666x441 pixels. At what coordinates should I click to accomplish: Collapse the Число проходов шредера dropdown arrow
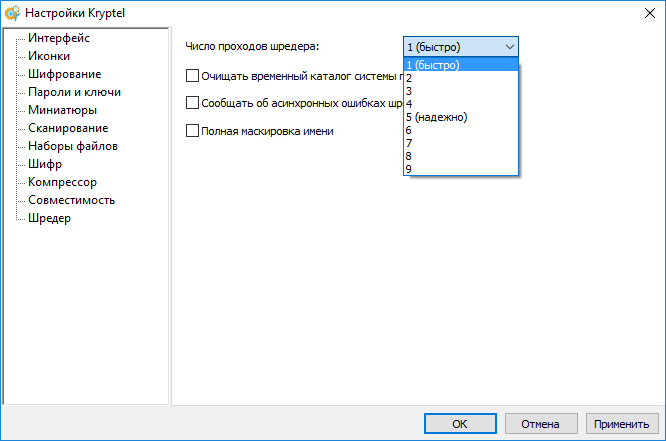(x=510, y=46)
